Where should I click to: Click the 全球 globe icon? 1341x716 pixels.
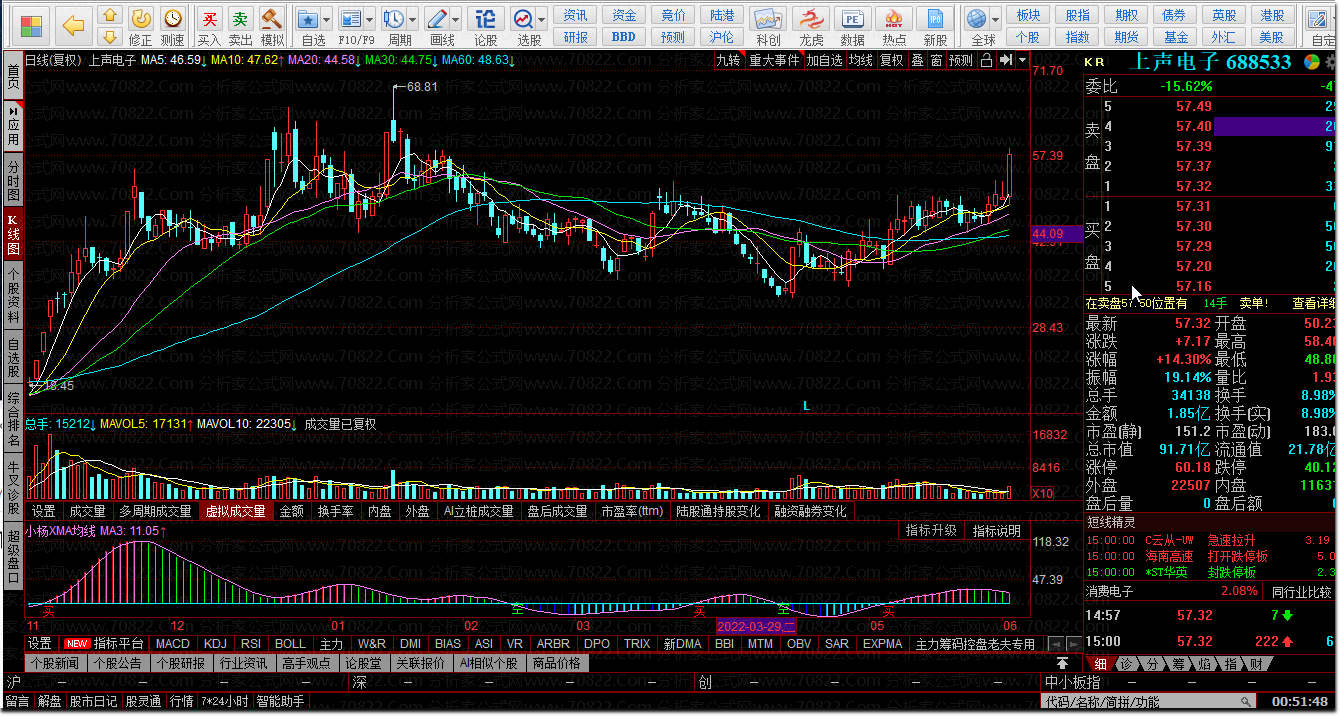pyautogui.click(x=977, y=18)
